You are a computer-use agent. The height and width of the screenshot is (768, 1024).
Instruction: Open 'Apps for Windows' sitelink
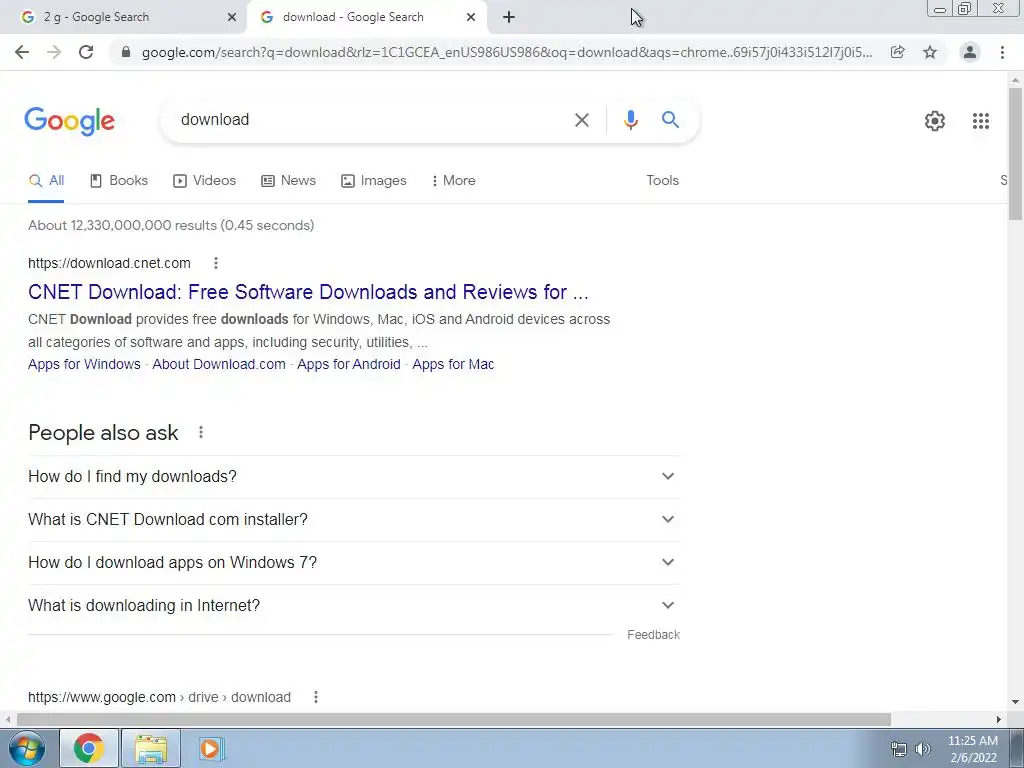tap(84, 364)
